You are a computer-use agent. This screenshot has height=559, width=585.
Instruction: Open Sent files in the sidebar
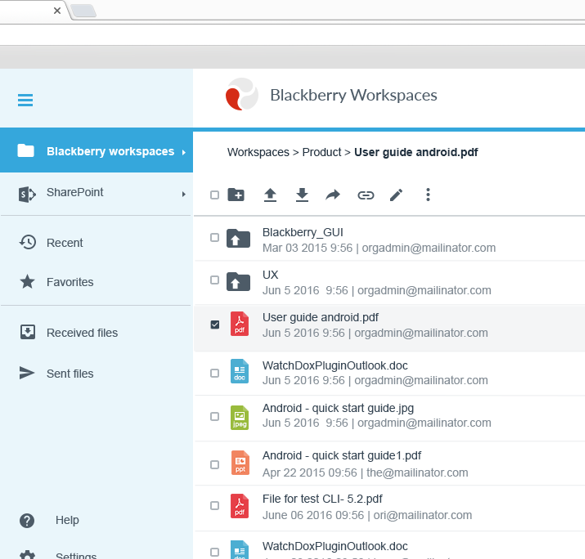70,374
